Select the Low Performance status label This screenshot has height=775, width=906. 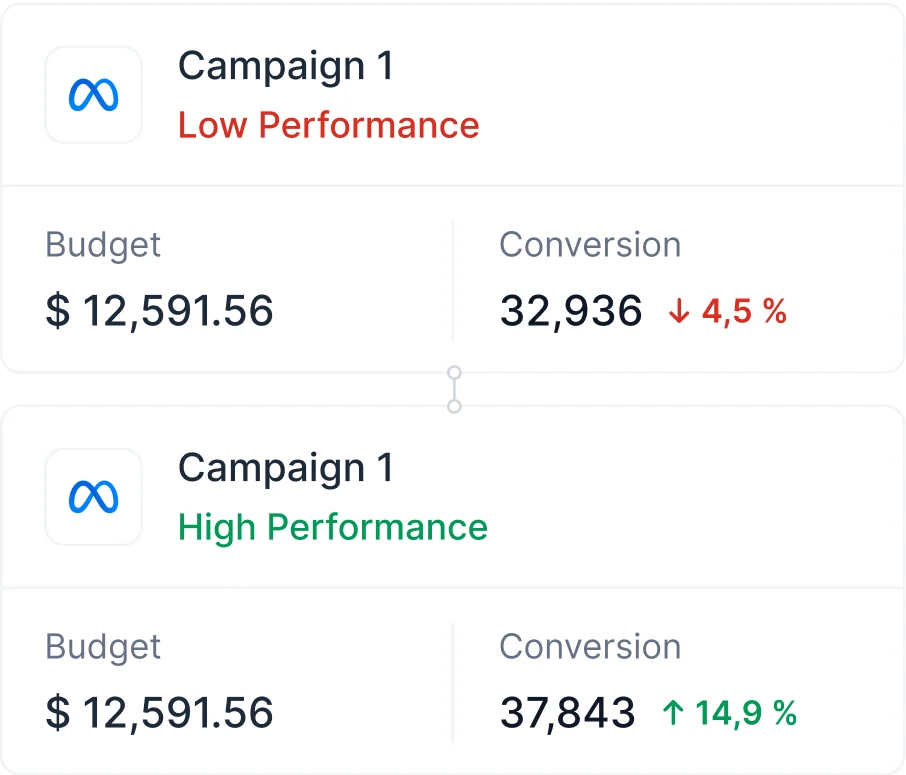pyautogui.click(x=329, y=125)
